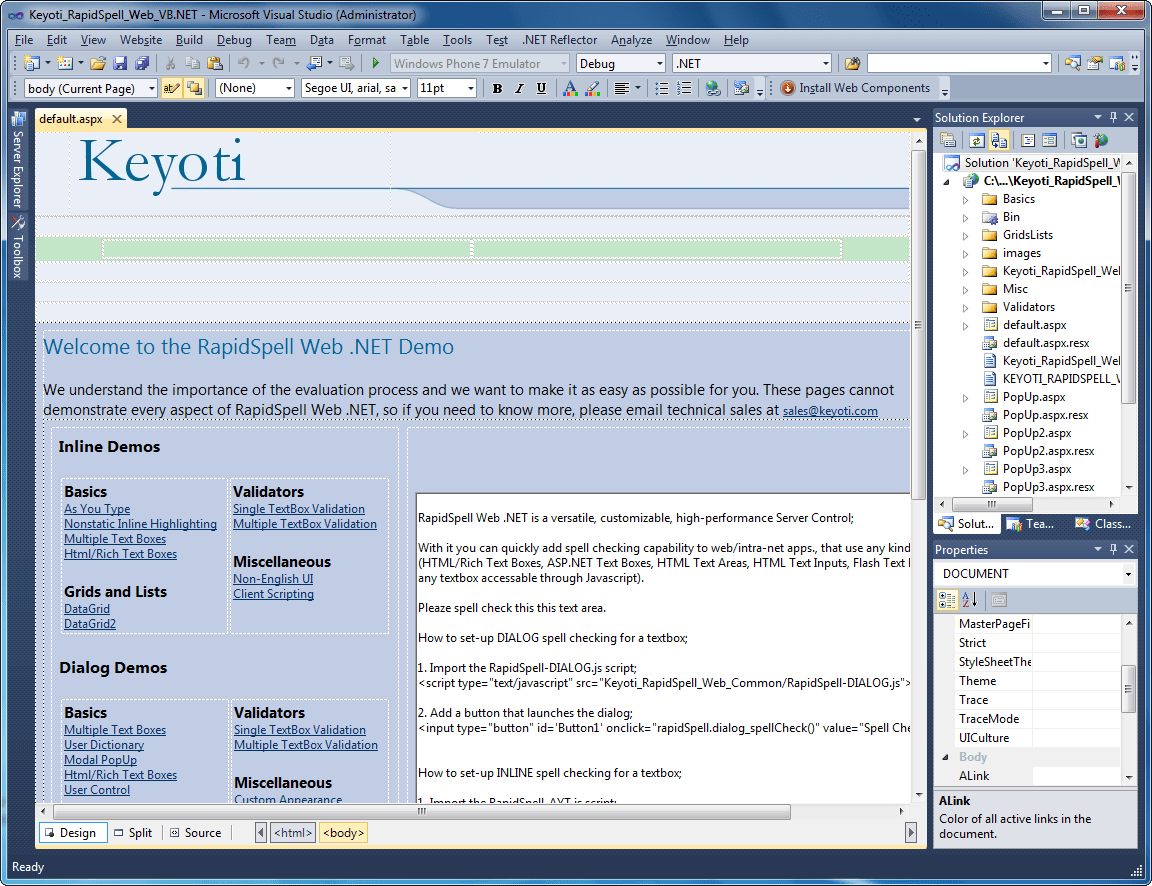Switch to the Source view tab
This screenshot has width=1152, height=886.
(196, 832)
